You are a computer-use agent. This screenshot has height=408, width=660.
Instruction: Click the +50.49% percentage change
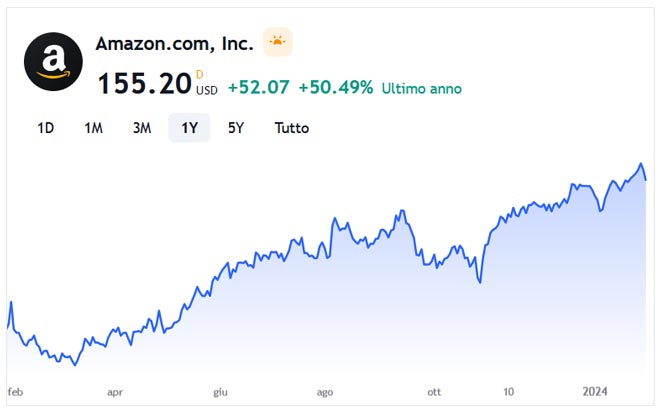pos(335,87)
